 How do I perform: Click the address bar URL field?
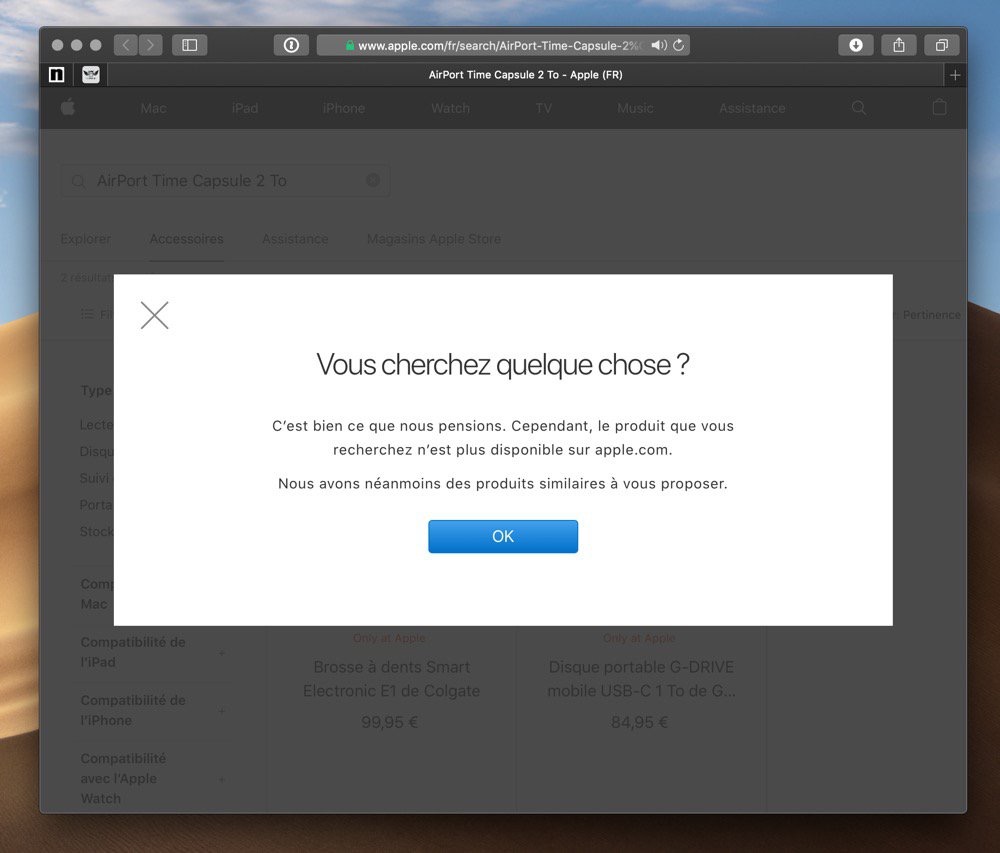click(503, 45)
